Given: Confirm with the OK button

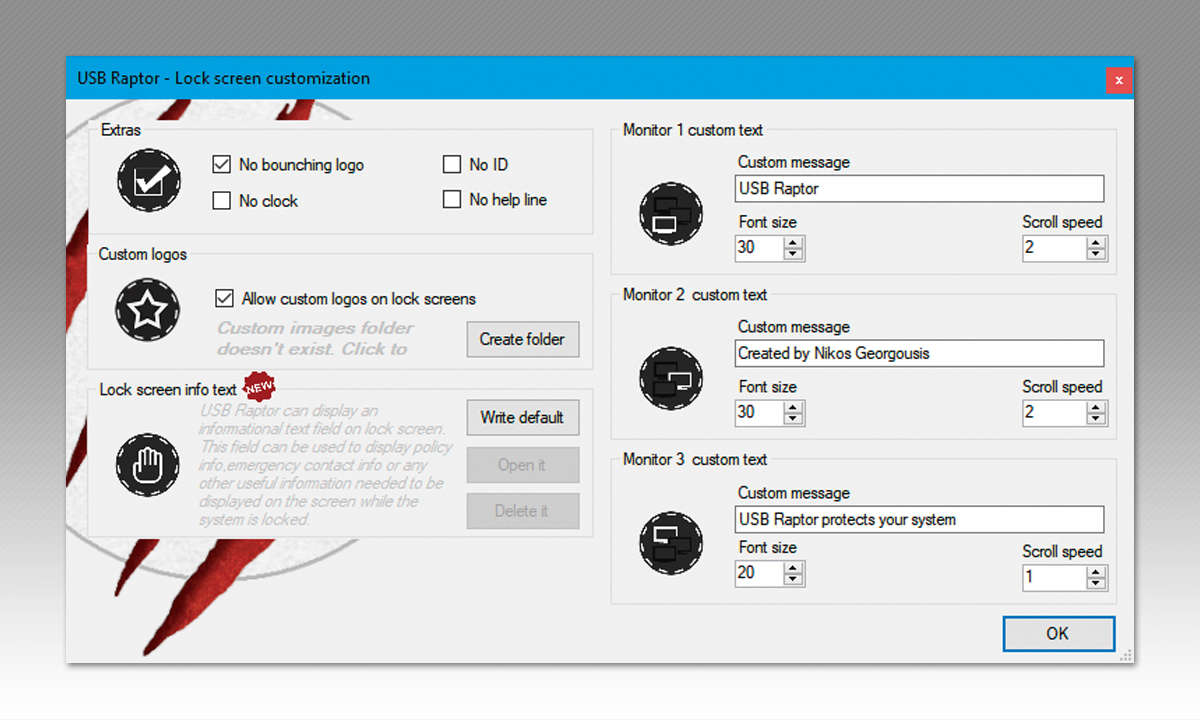Looking at the screenshot, I should click(1058, 633).
